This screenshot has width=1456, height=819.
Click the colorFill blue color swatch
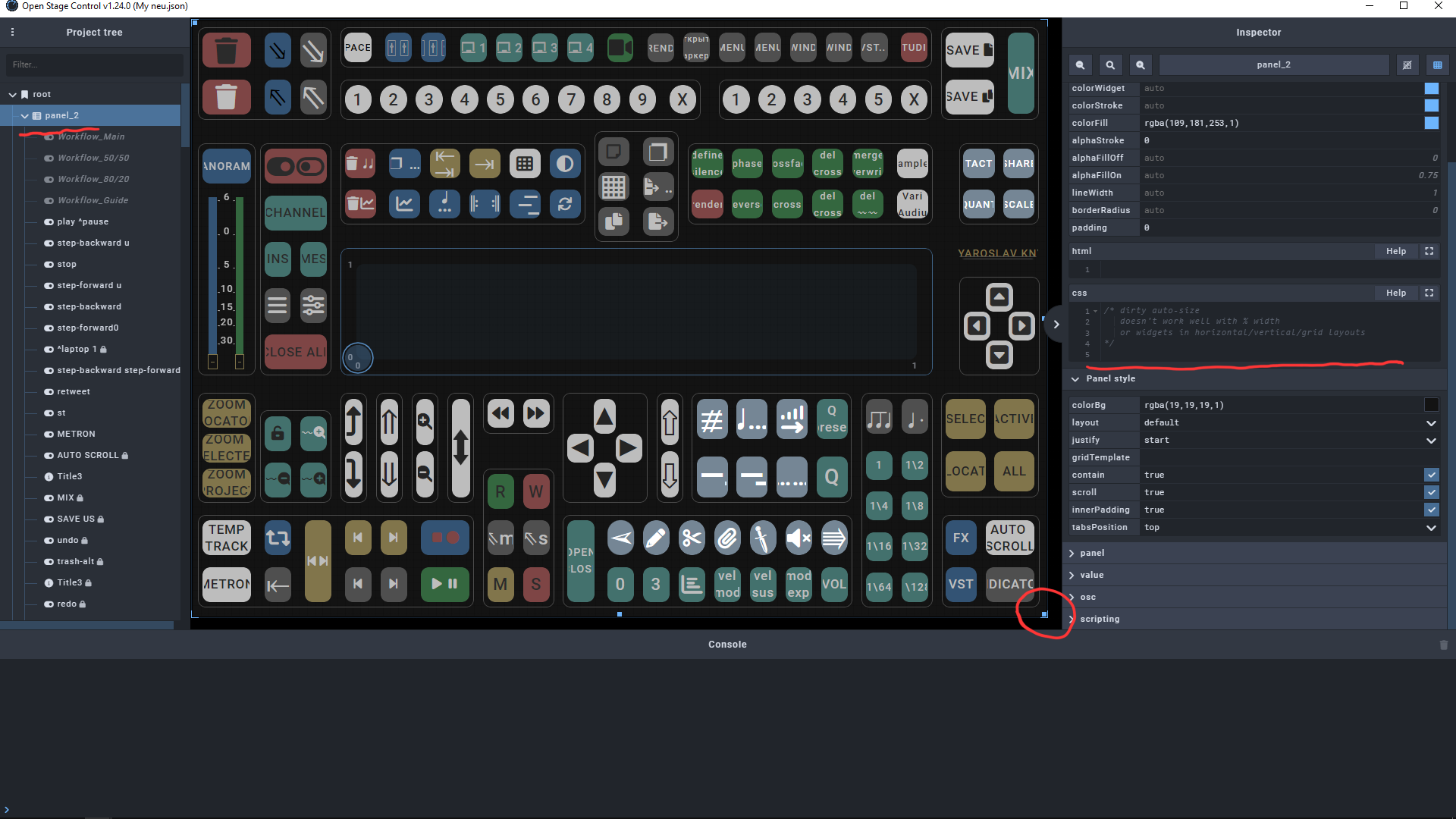coord(1431,123)
